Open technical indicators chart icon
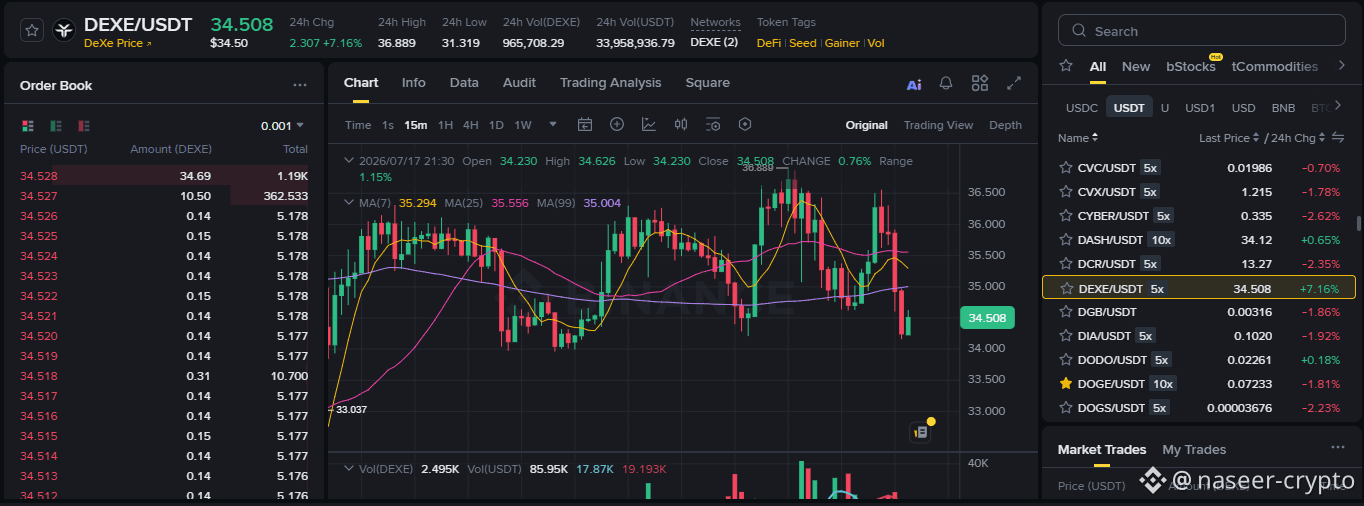1364x506 pixels. tap(649, 125)
